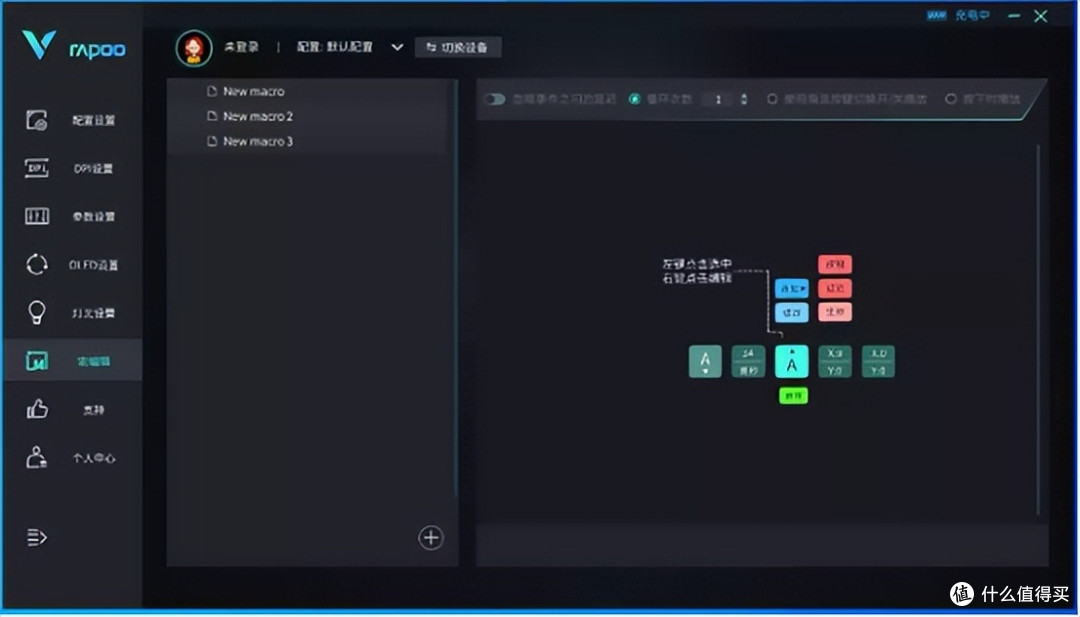Click the loop count stepper arrows
The width and height of the screenshot is (1080, 617).
[x=744, y=99]
